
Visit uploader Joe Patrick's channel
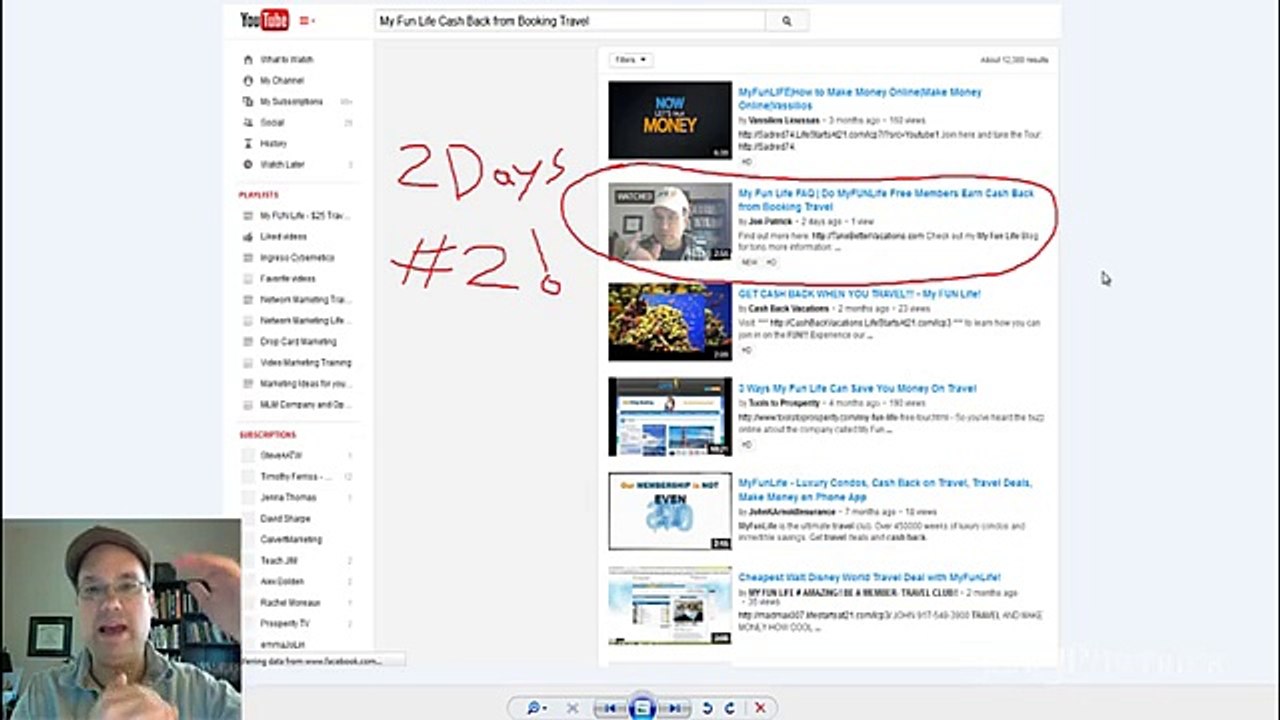click(770, 221)
